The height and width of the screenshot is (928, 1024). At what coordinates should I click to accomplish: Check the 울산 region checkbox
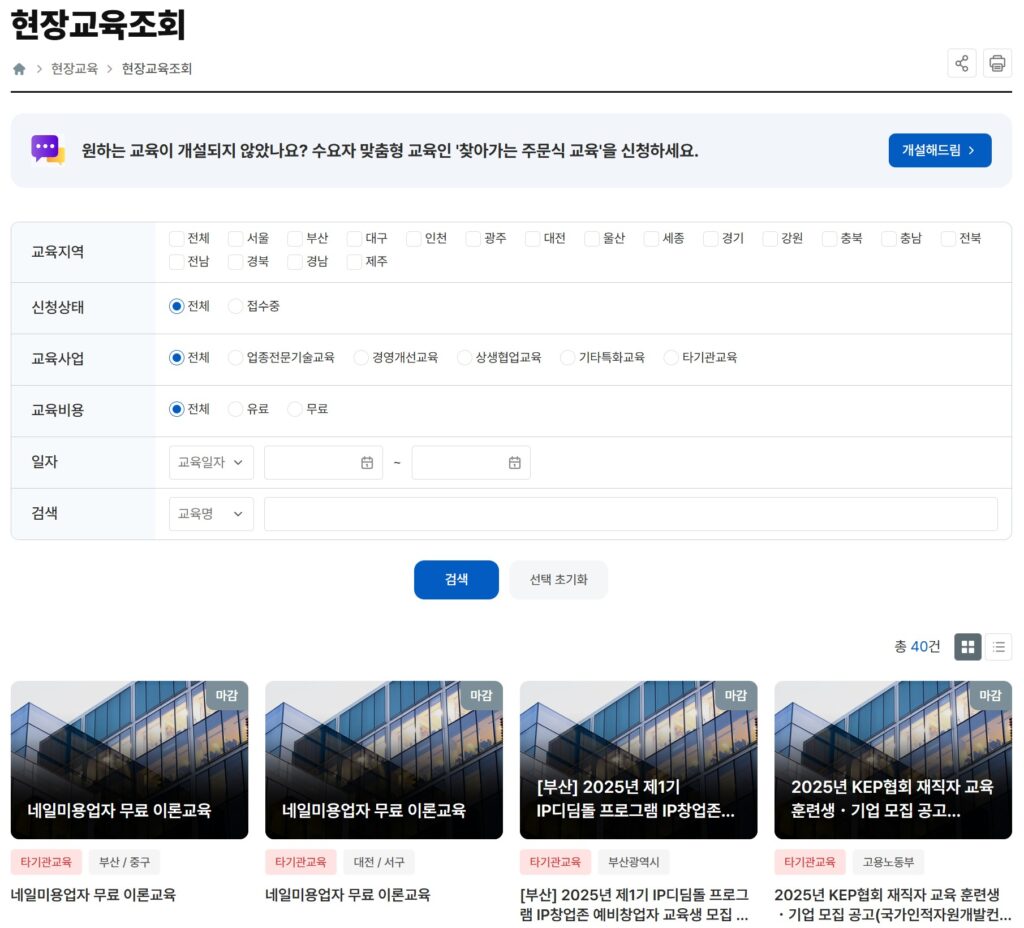tap(592, 238)
